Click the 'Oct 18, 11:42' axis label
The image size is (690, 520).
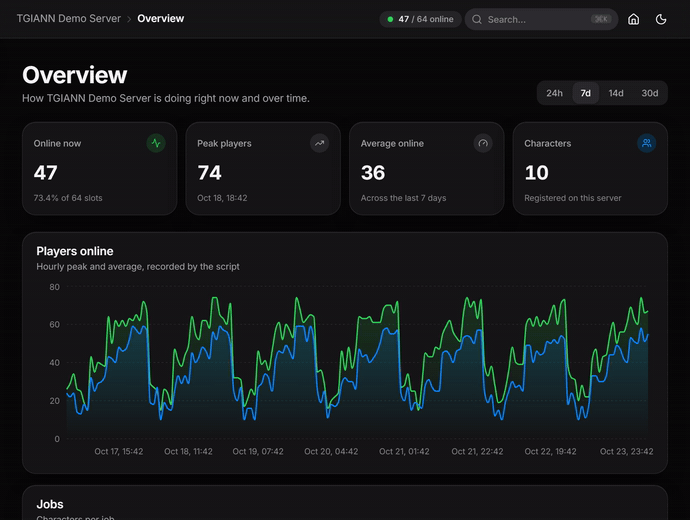(188, 451)
